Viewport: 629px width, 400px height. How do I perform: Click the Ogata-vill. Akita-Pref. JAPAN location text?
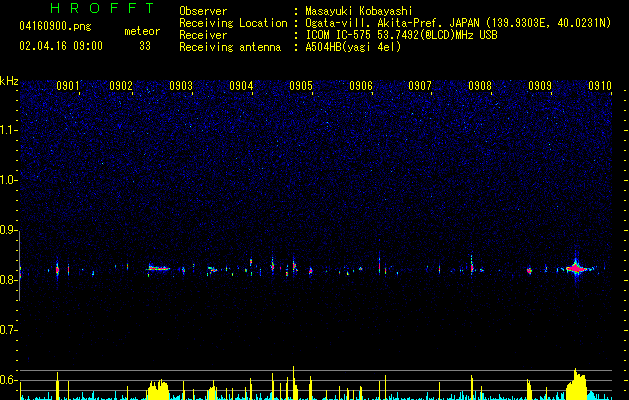(392, 23)
